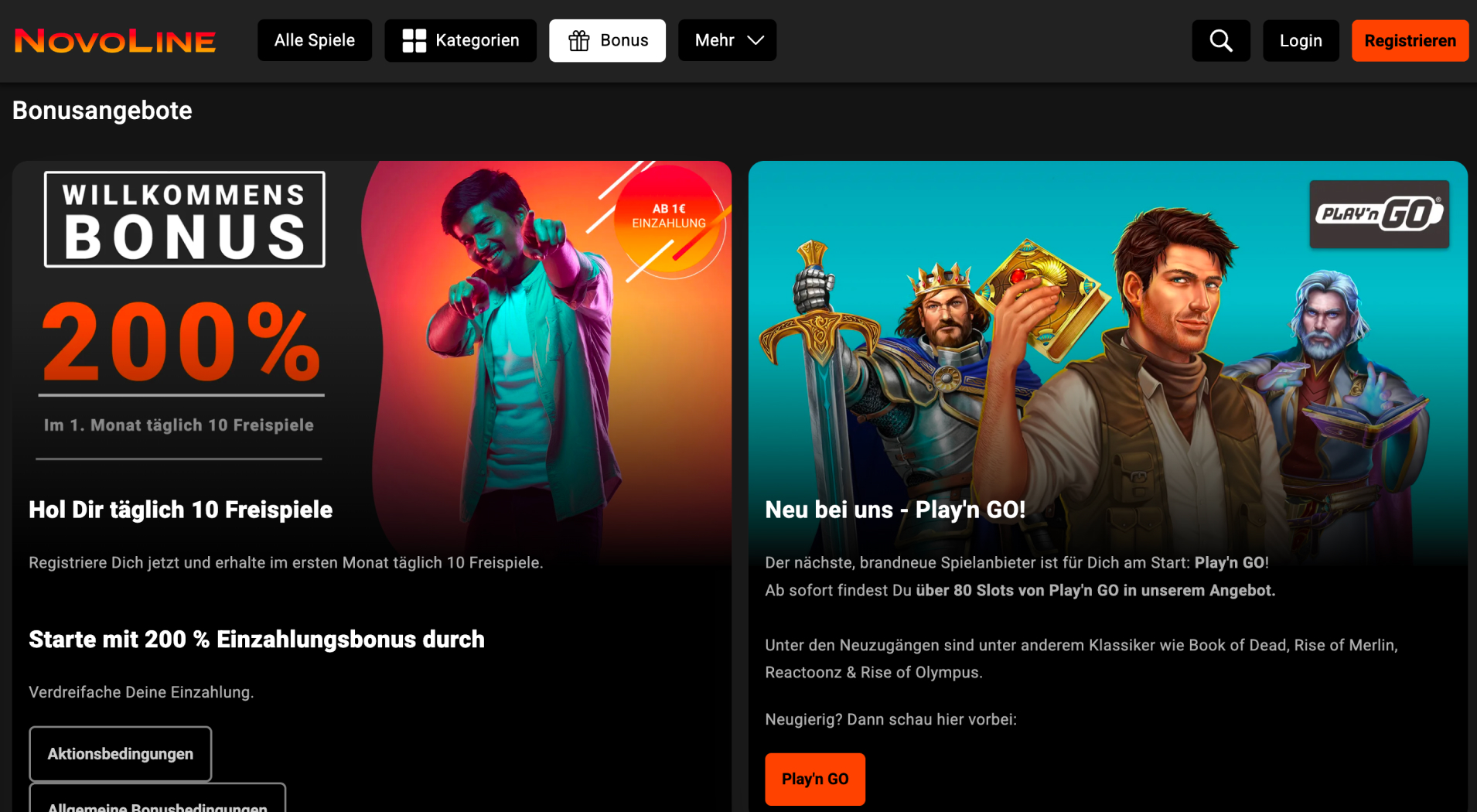Select the Bonus tab
This screenshot has width=1477, height=812.
point(608,40)
